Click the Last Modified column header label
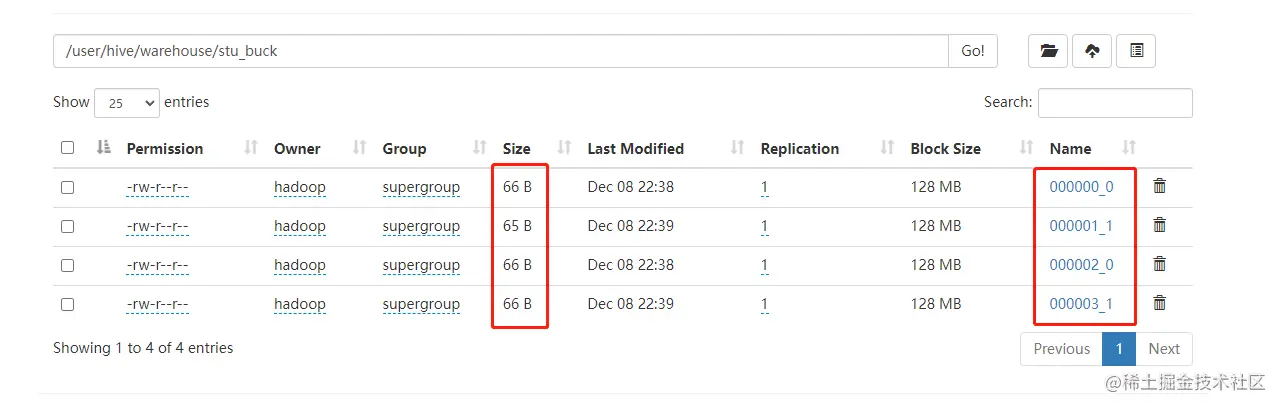1280x407 pixels. pyautogui.click(x=636, y=148)
